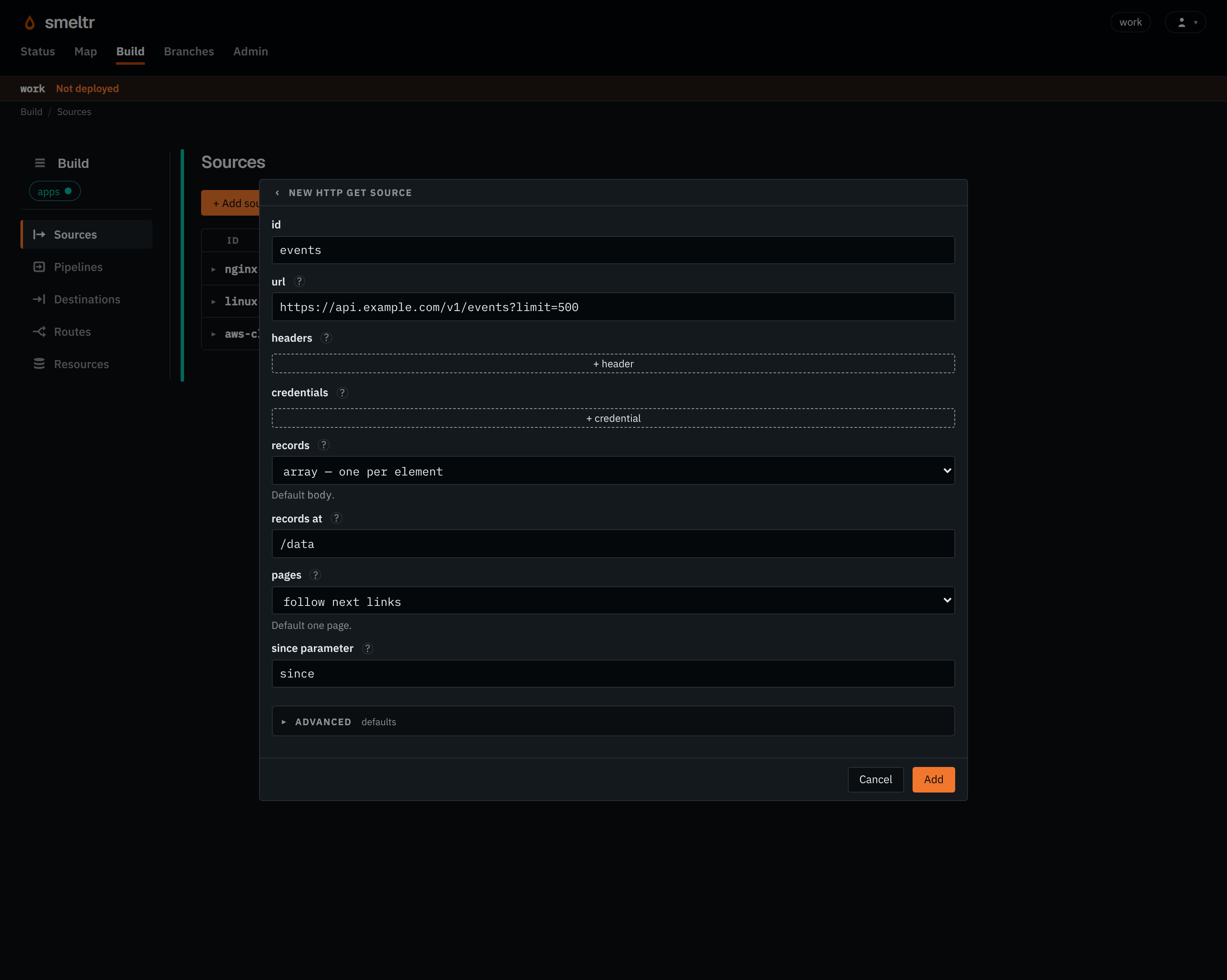Click the Sources arrow icon in sidebar

click(39, 234)
